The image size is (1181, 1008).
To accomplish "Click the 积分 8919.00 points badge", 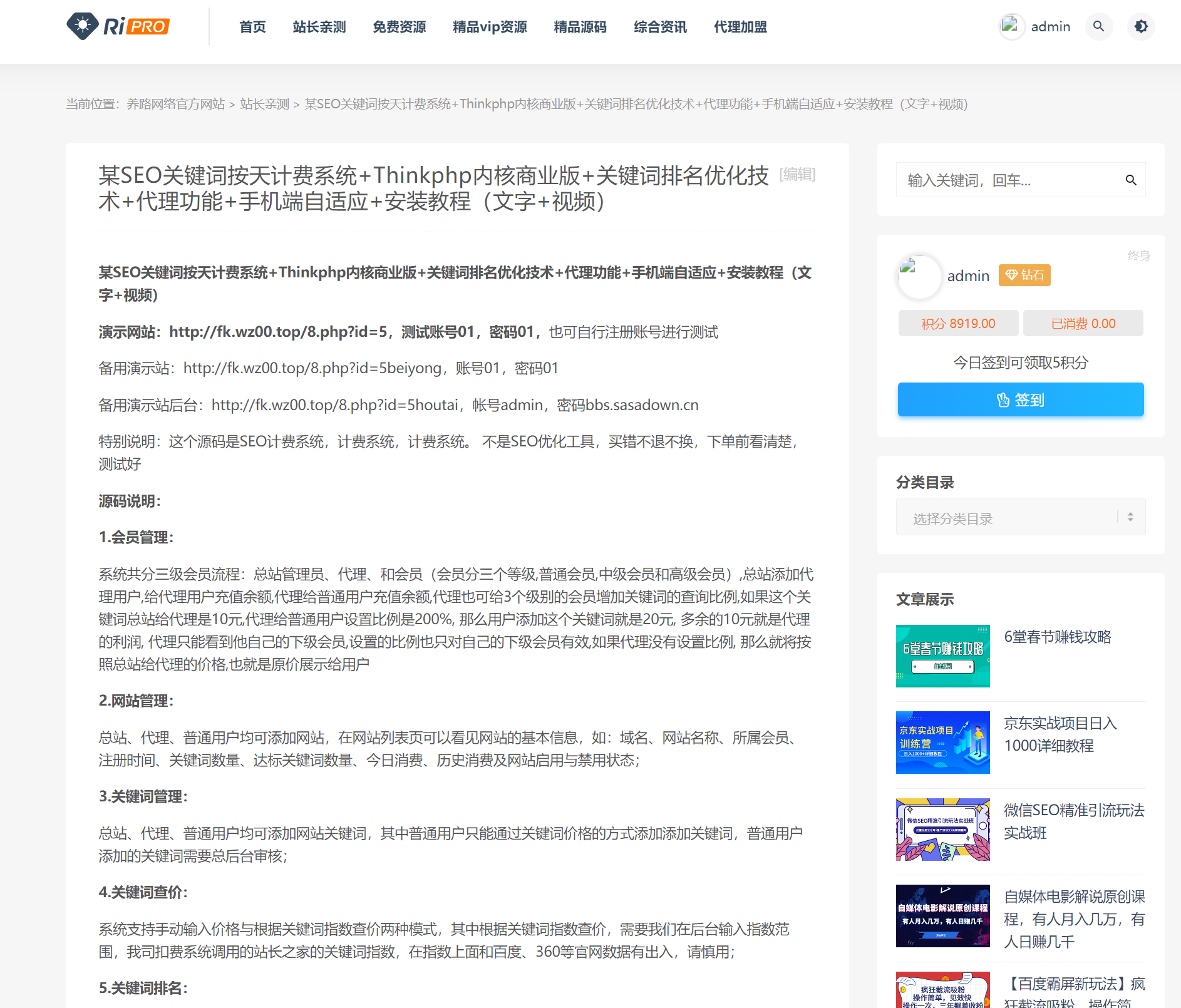I will 957,324.
